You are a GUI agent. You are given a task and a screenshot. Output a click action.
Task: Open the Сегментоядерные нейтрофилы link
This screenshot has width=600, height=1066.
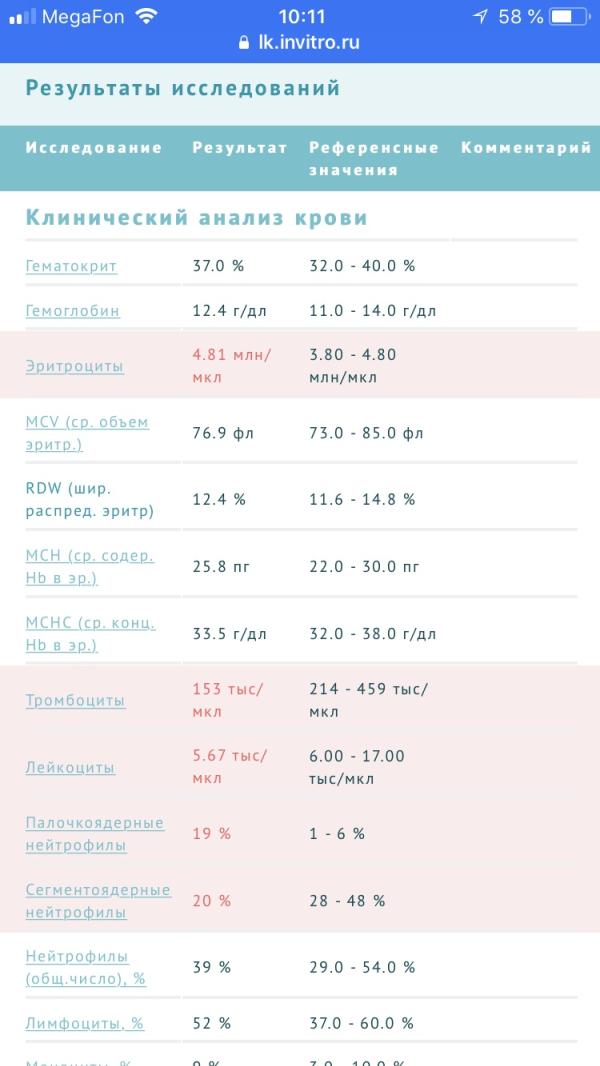point(98,901)
